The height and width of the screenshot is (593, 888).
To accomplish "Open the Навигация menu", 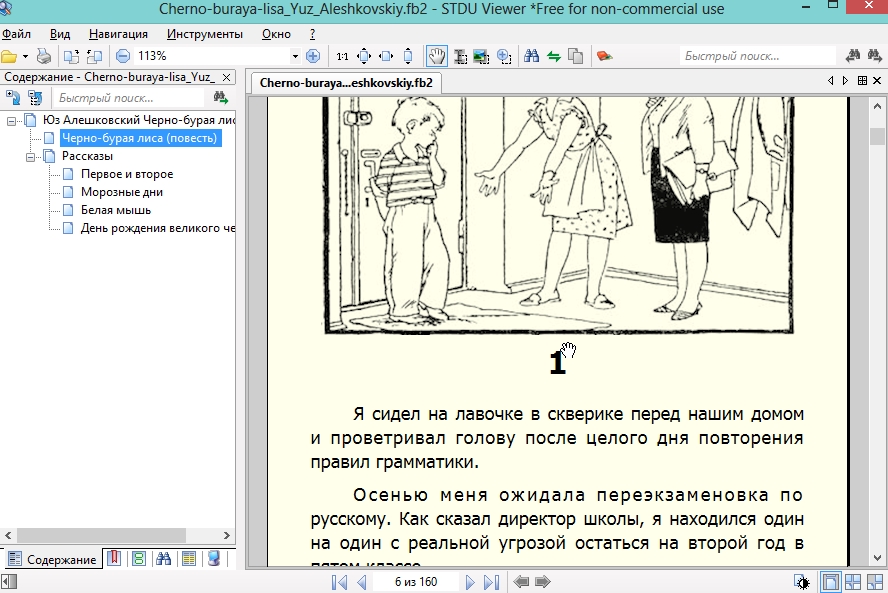I will tap(118, 33).
